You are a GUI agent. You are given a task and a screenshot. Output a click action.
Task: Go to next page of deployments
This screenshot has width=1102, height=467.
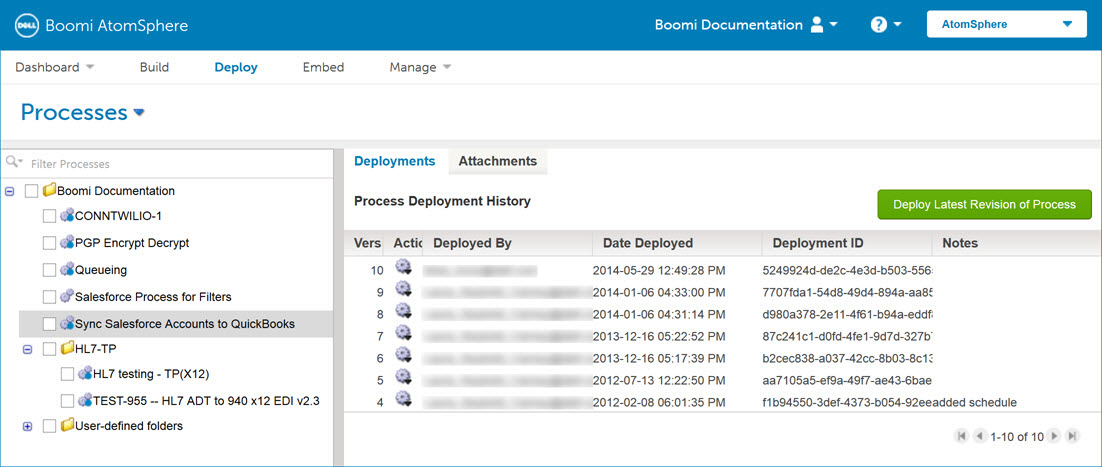(x=1054, y=436)
